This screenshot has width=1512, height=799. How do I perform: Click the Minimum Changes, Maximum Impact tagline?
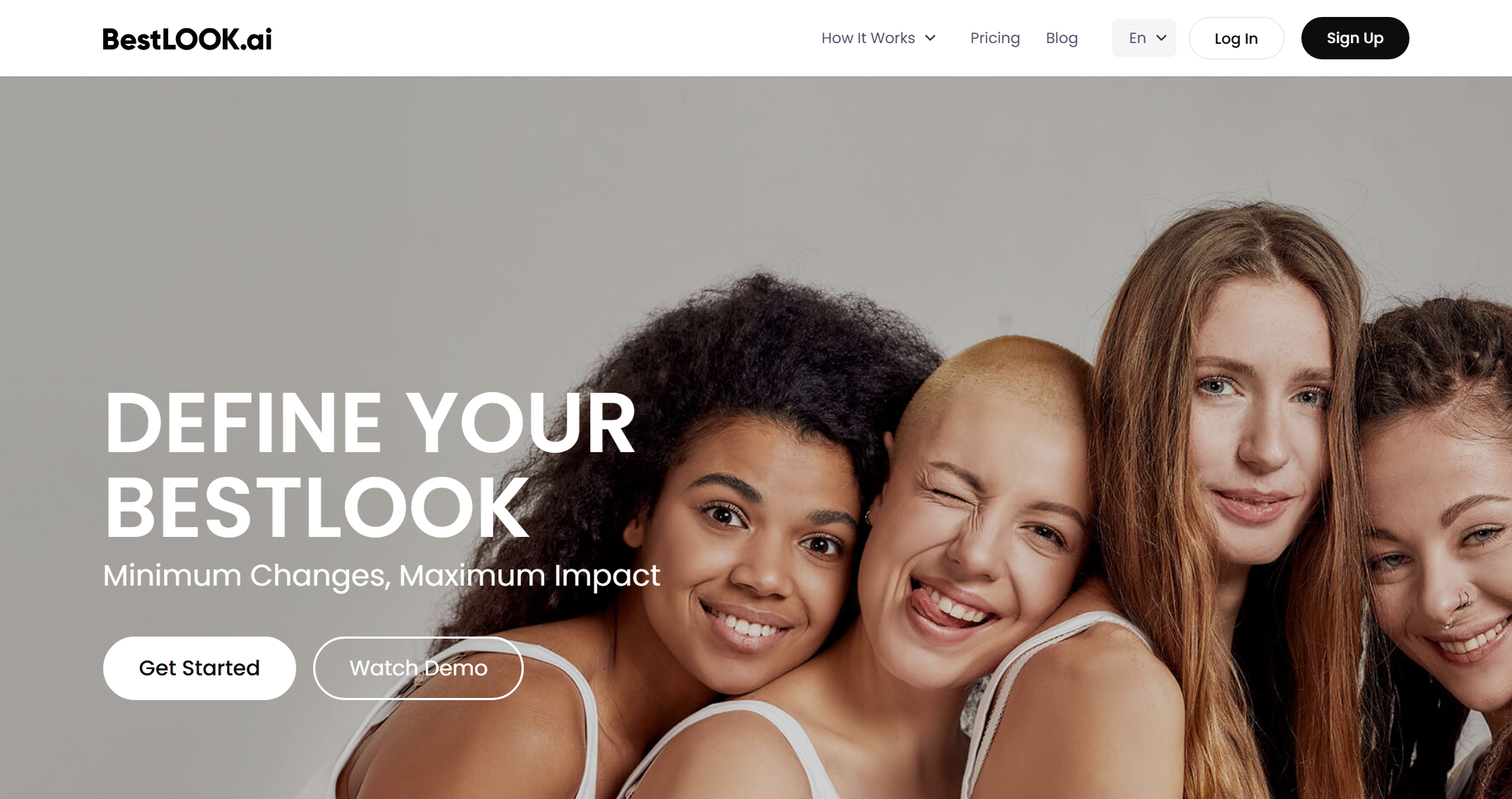click(x=382, y=575)
